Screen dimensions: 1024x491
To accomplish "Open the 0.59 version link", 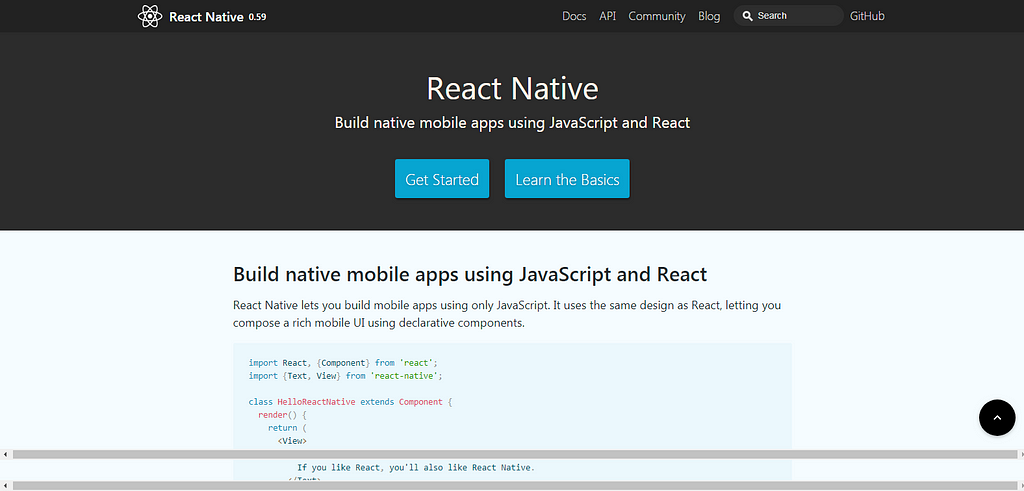I will click(257, 17).
